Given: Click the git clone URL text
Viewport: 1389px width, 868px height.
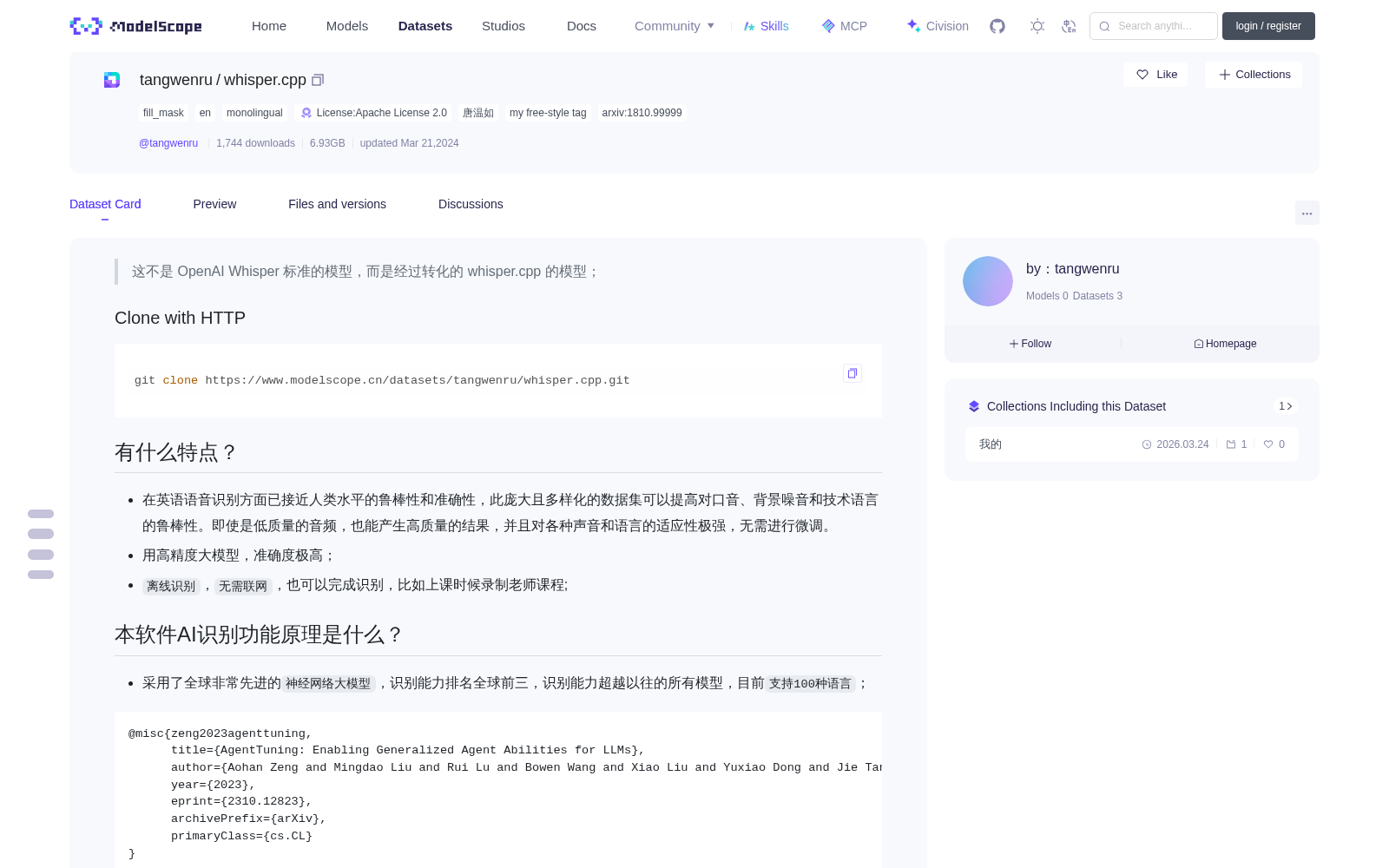Looking at the screenshot, I should click(418, 380).
